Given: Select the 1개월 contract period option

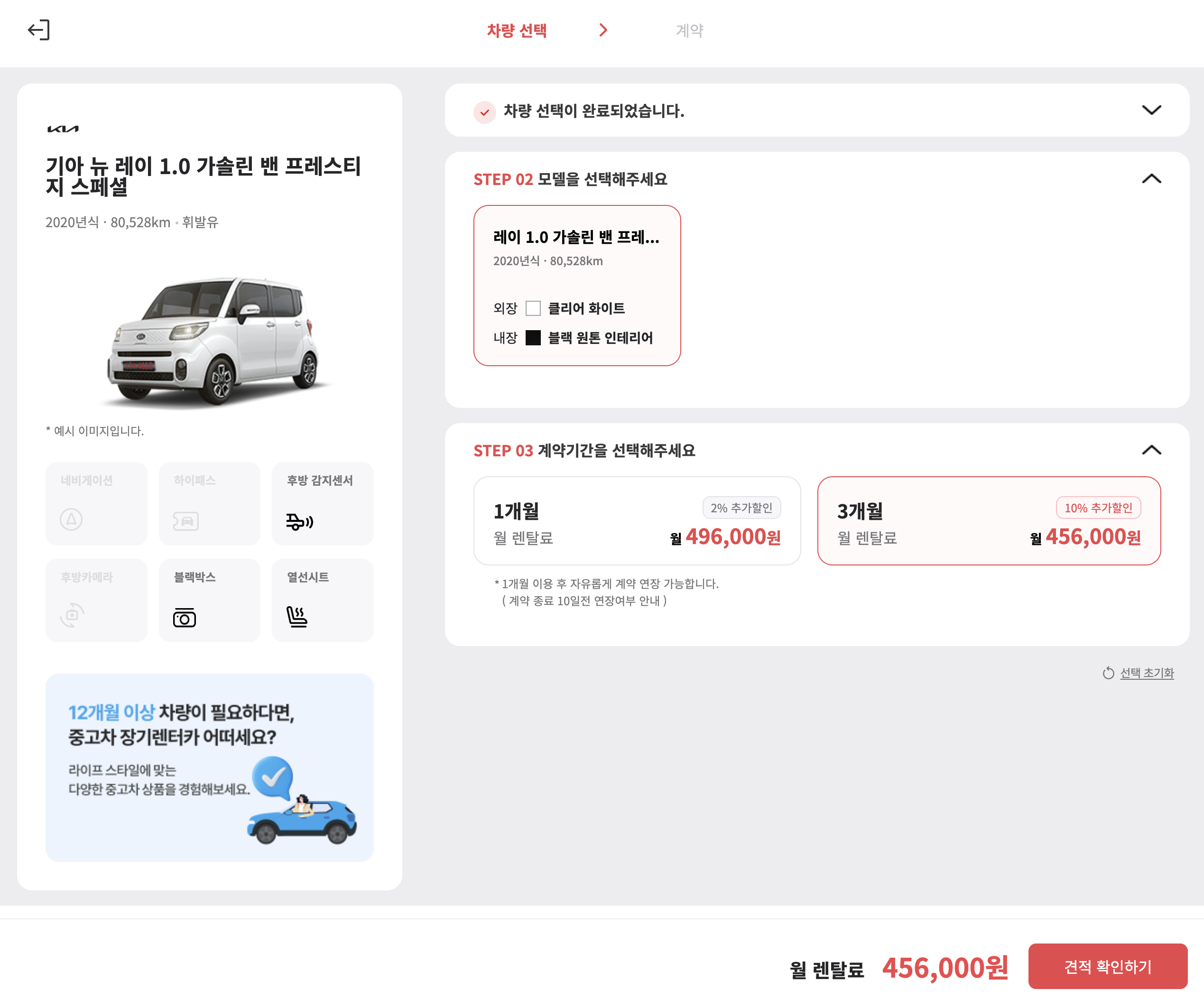Looking at the screenshot, I should coord(637,520).
